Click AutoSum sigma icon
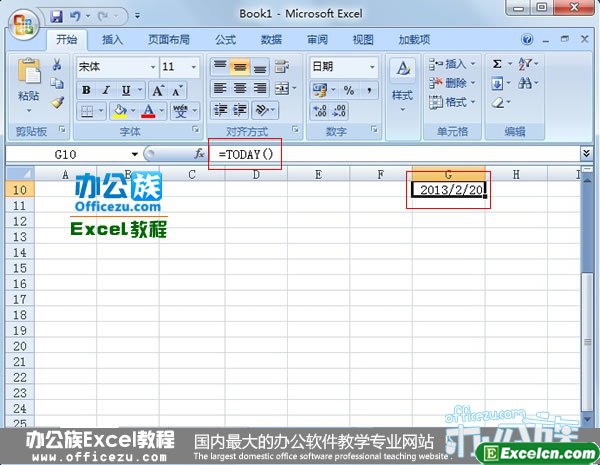This screenshot has height=465, width=600. [x=497, y=64]
